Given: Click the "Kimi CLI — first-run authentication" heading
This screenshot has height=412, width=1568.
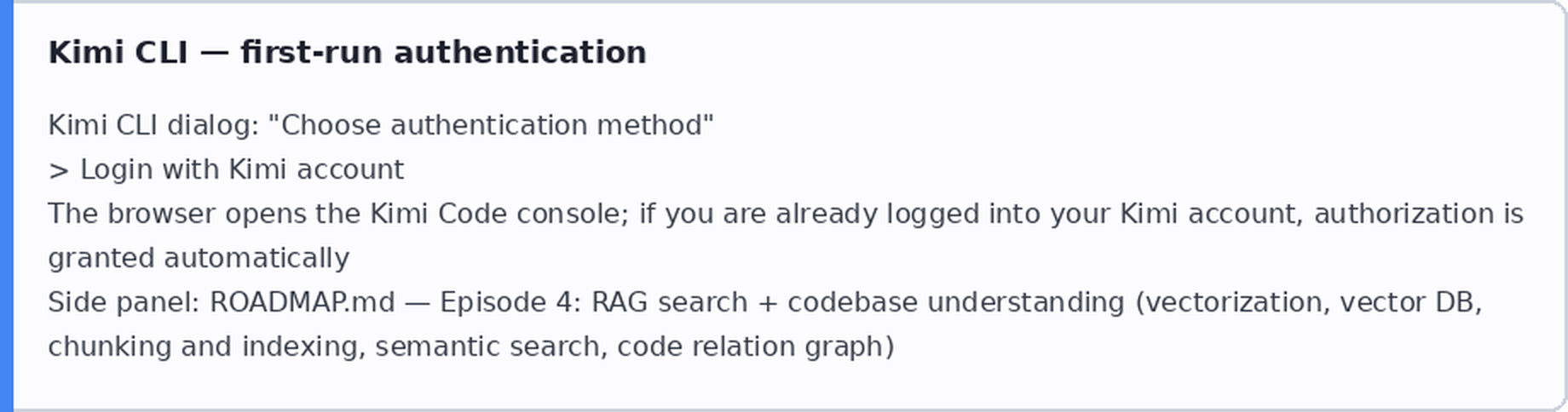Looking at the screenshot, I should coord(347,53).
